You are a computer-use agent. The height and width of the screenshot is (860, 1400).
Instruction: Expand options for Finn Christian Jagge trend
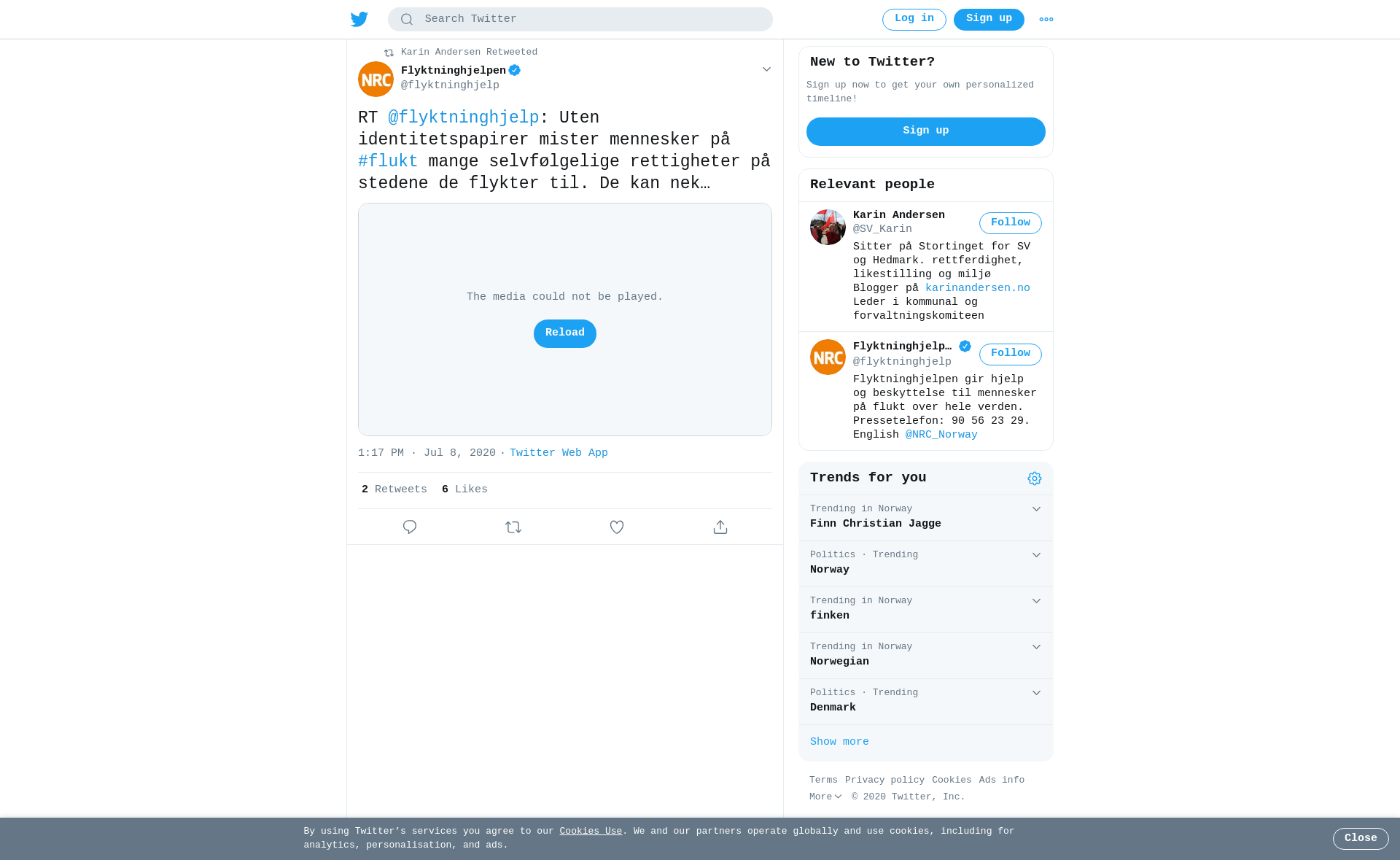[x=1036, y=509]
